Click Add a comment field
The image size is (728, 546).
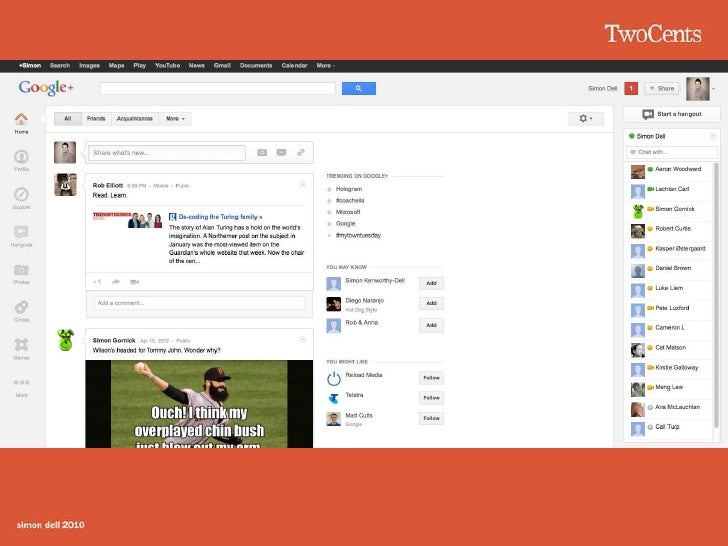(x=199, y=303)
